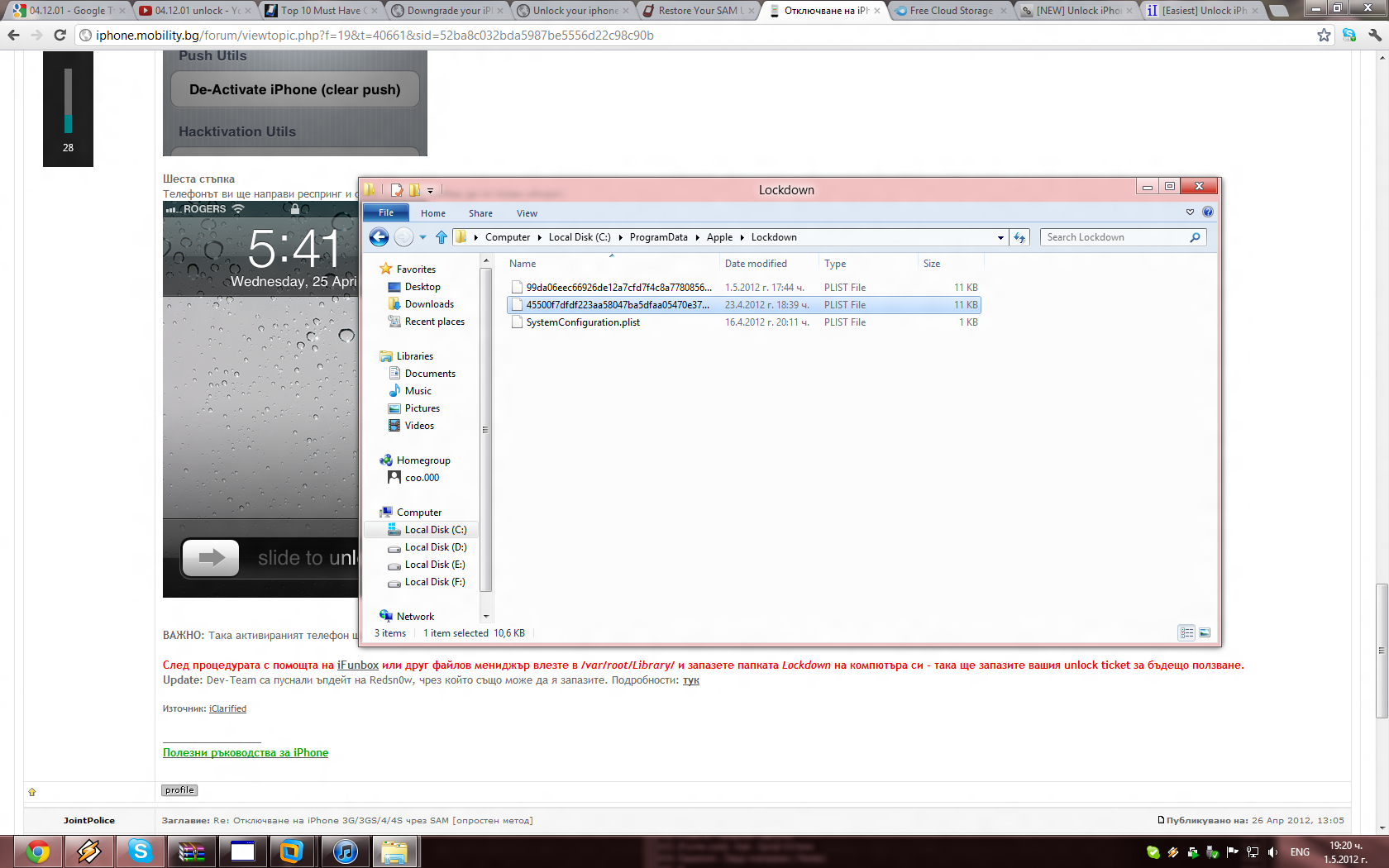Open the iClarified source link

(x=227, y=708)
